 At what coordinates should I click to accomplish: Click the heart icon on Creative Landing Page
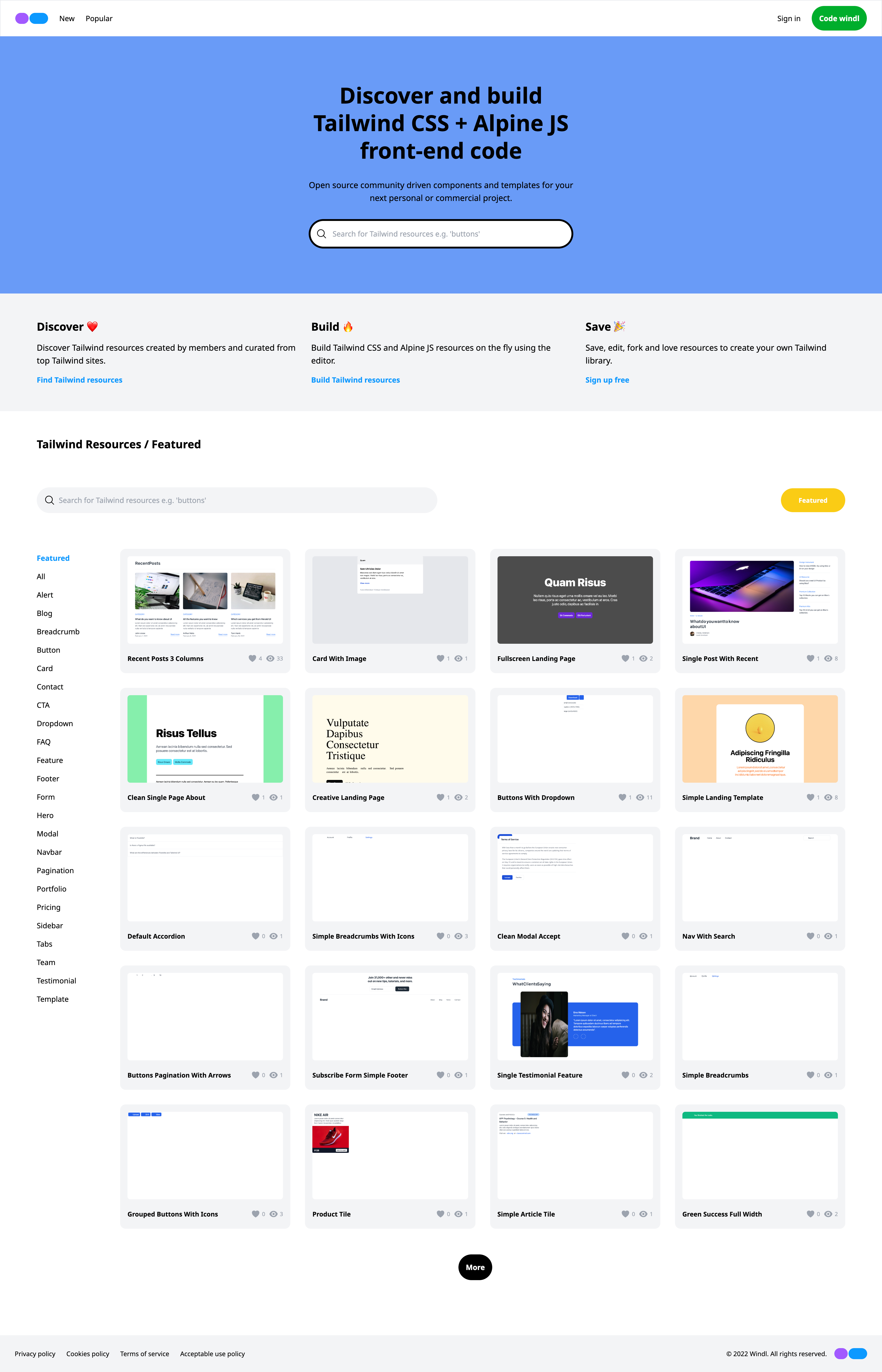click(x=441, y=797)
